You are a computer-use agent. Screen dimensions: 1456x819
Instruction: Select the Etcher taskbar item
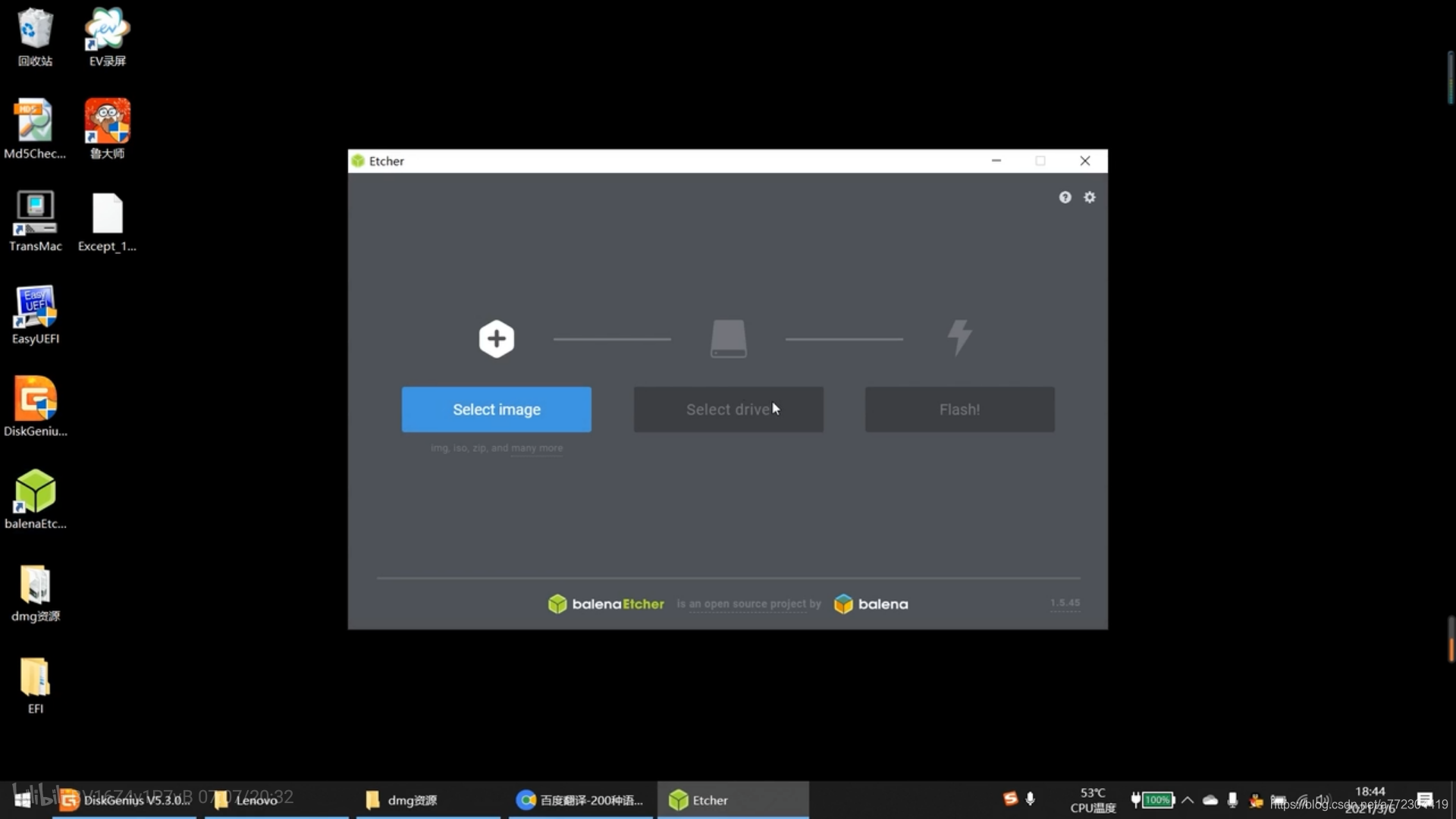tap(733, 800)
